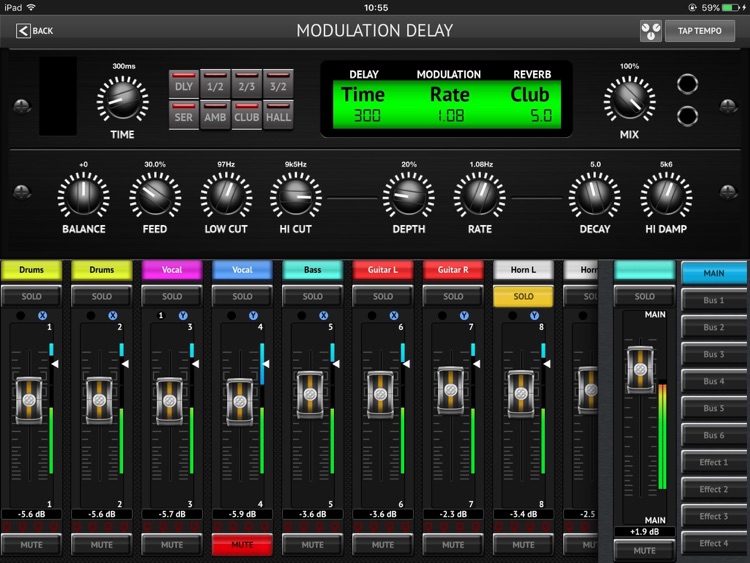
Task: Unmute the Vocal channel 4
Action: (242, 545)
